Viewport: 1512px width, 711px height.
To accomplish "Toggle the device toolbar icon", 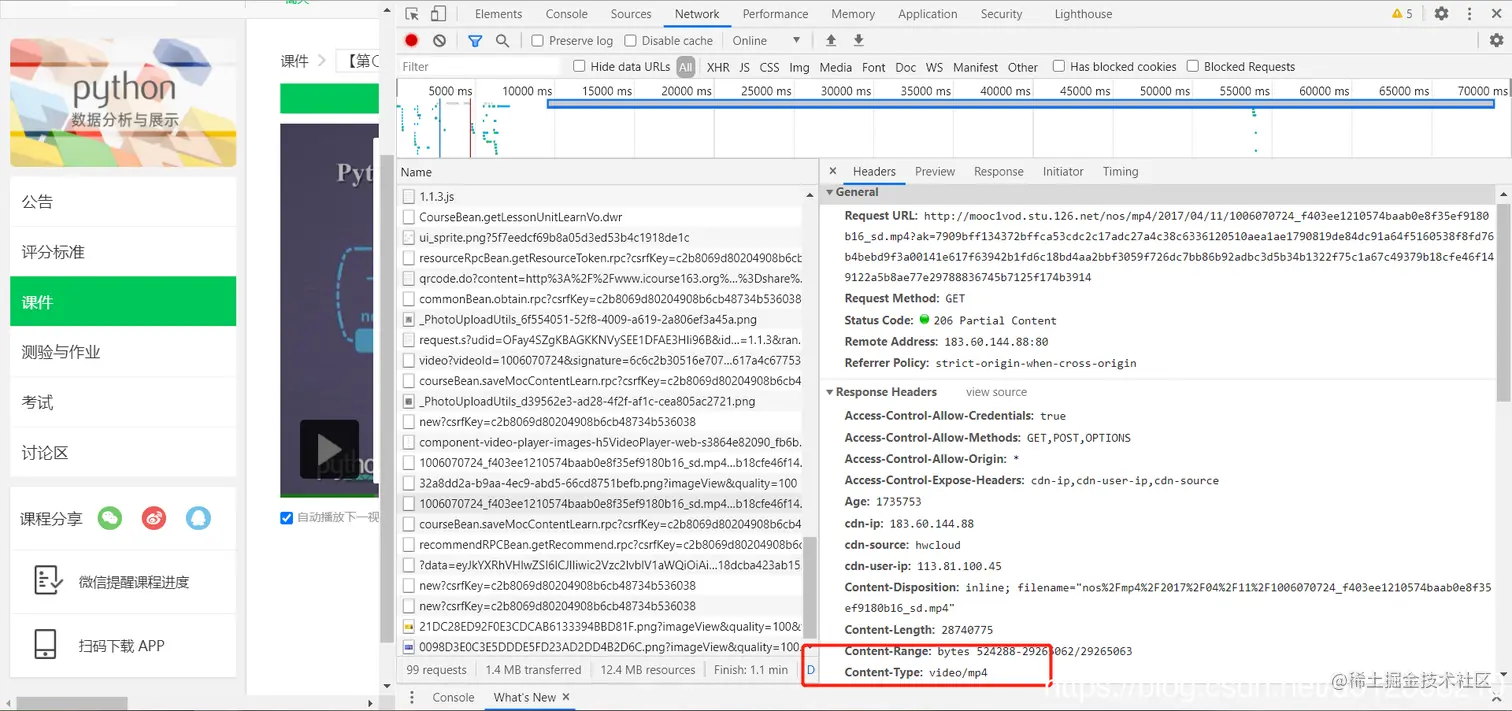I will click(438, 14).
